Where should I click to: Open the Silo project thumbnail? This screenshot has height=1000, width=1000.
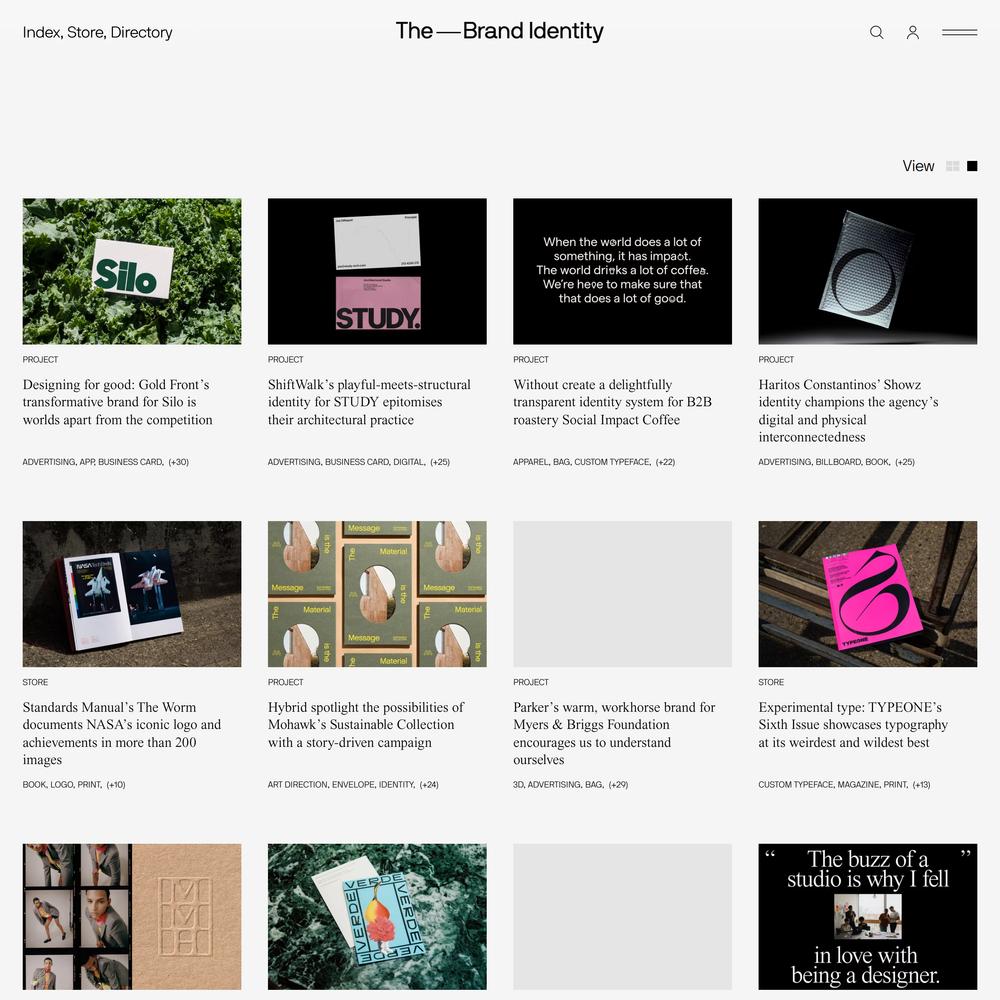coord(132,271)
